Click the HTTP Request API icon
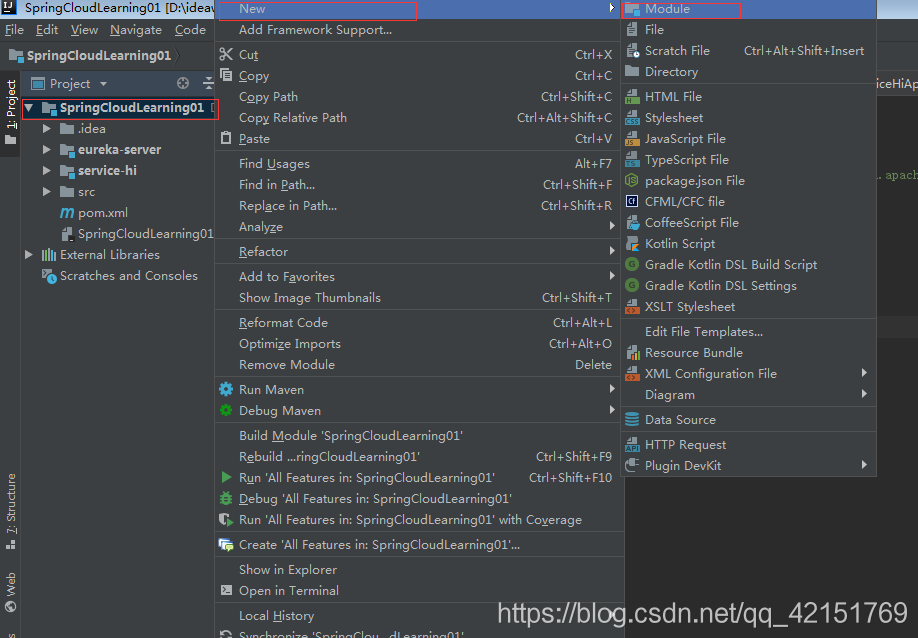The width and height of the screenshot is (918, 638). (x=632, y=444)
